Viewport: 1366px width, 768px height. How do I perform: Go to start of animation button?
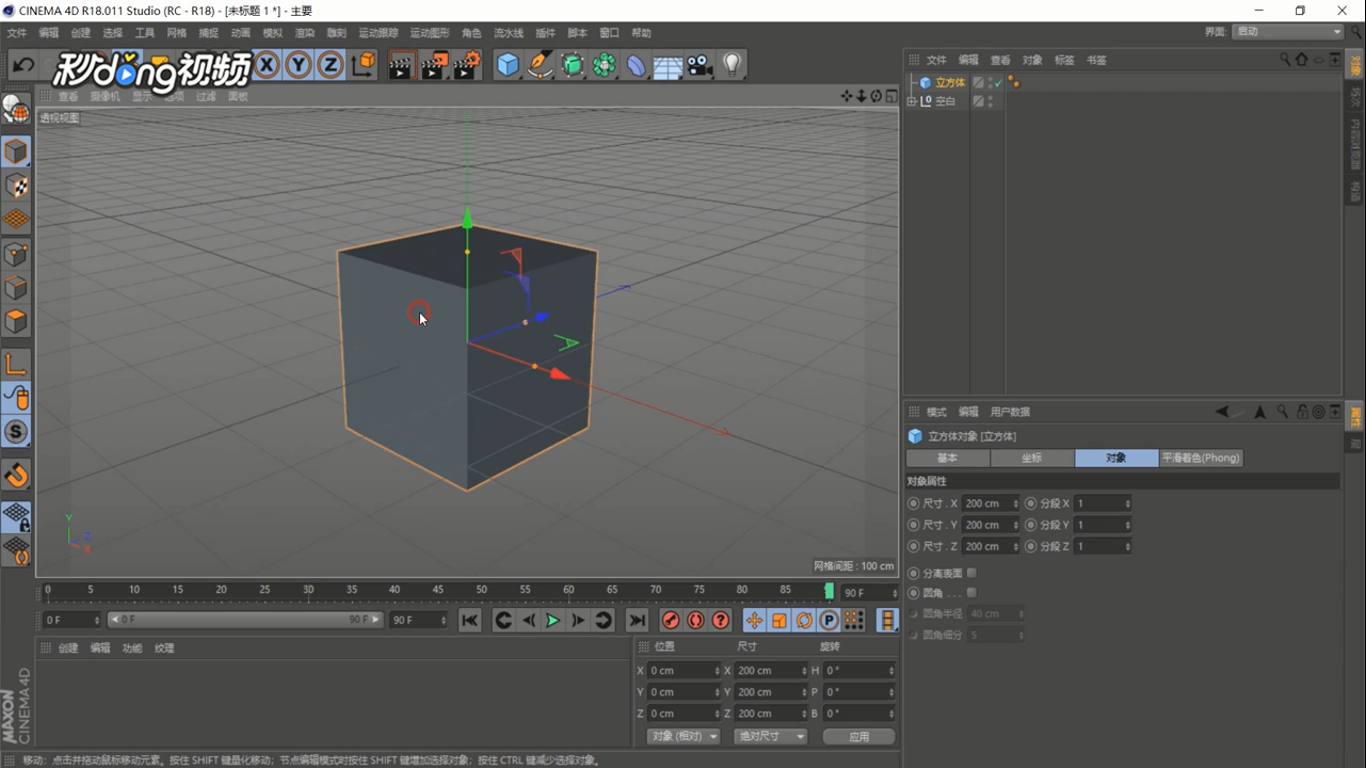(470, 621)
